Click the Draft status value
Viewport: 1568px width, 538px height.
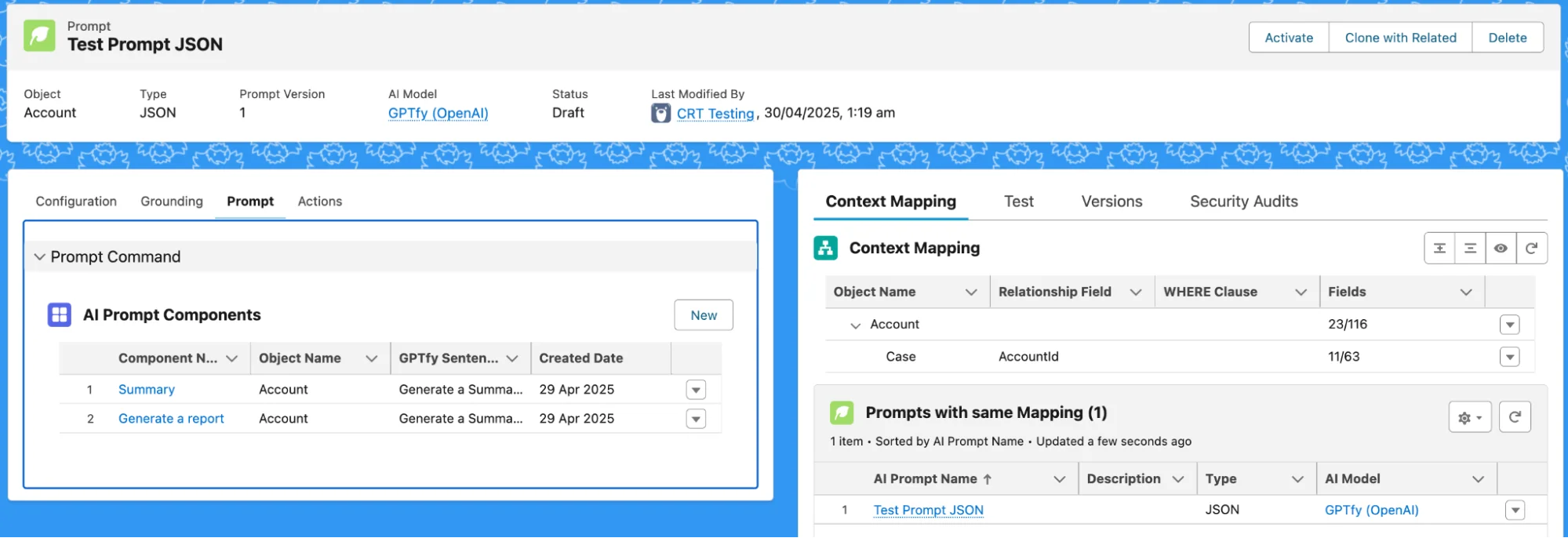click(568, 113)
